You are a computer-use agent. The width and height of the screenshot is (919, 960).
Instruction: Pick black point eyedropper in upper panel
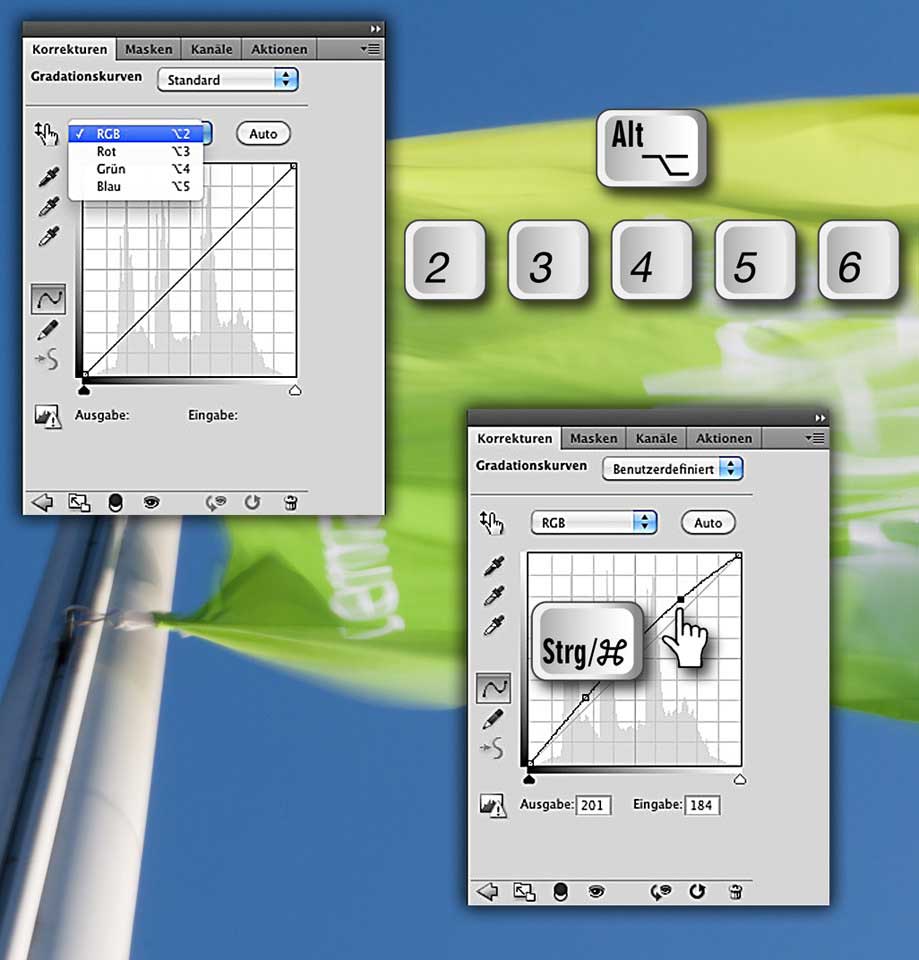49,176
